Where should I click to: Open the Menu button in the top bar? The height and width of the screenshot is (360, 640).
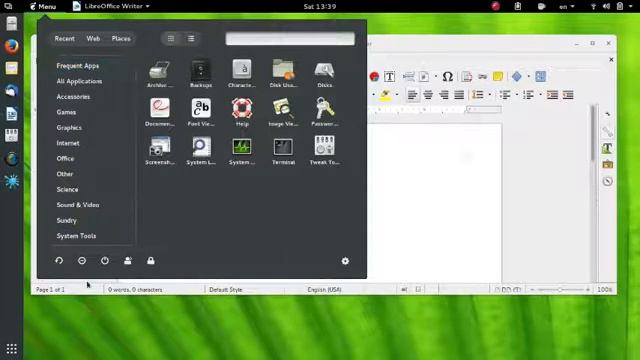coord(43,6)
